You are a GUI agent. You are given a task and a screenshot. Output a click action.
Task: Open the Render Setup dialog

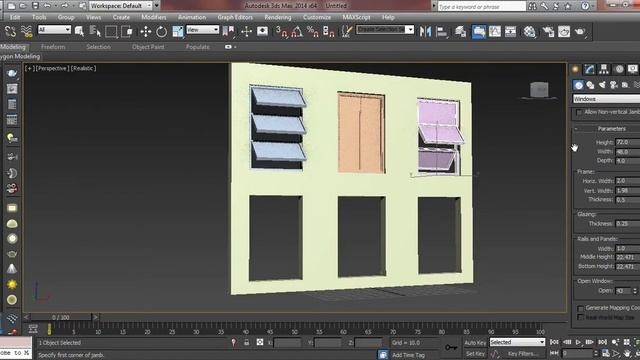click(548, 31)
